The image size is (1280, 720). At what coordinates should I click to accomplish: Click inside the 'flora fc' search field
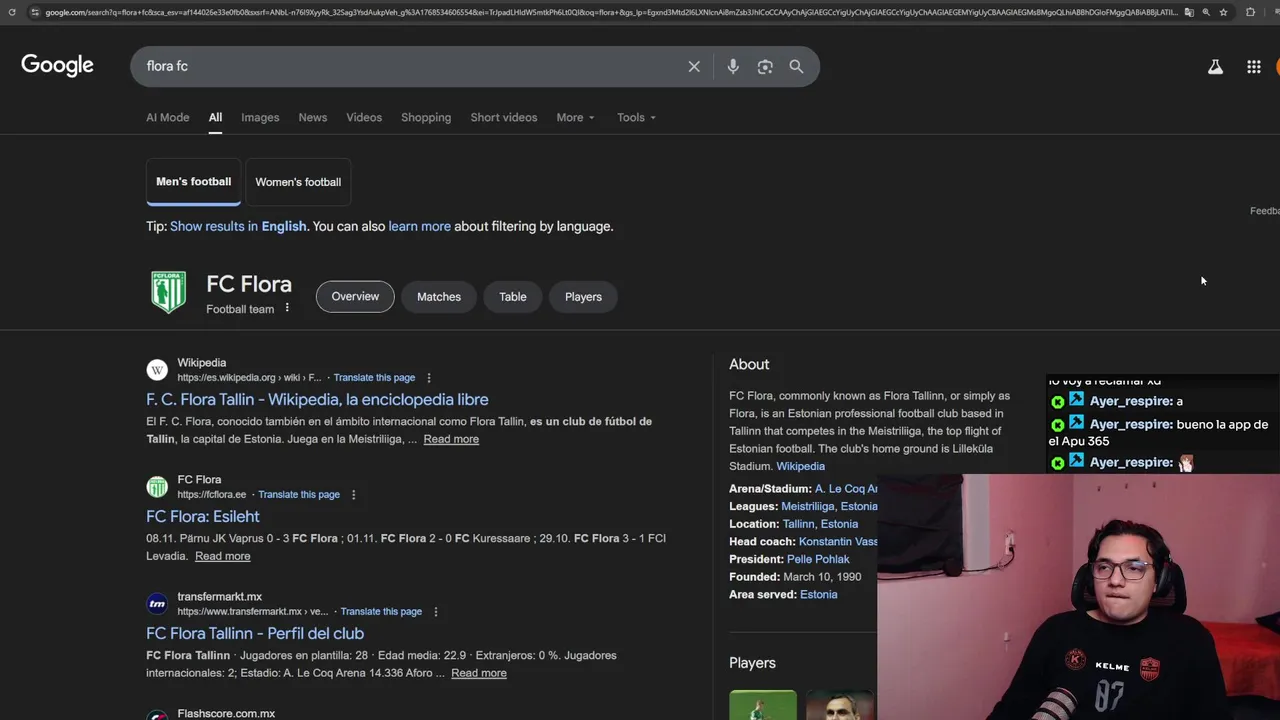coord(410,67)
